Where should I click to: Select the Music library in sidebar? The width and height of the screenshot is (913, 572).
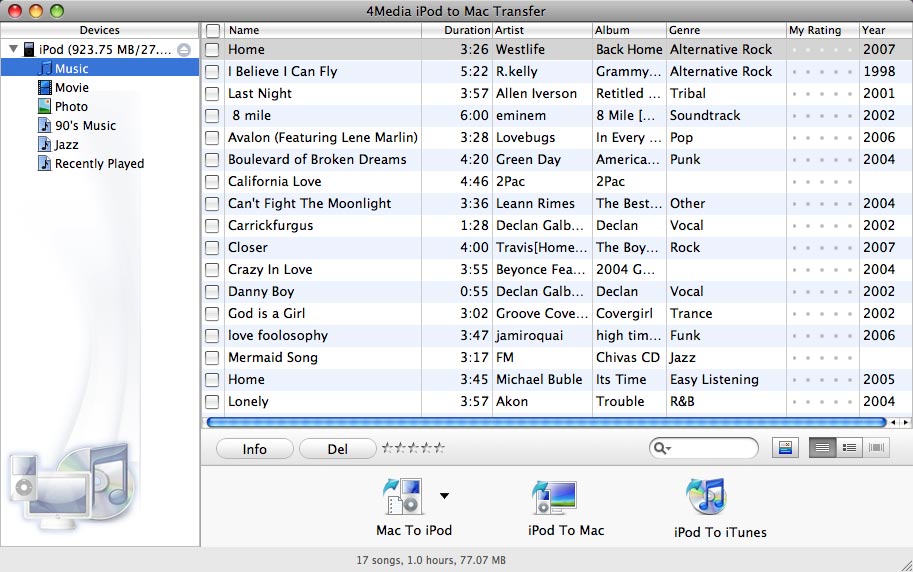point(100,68)
